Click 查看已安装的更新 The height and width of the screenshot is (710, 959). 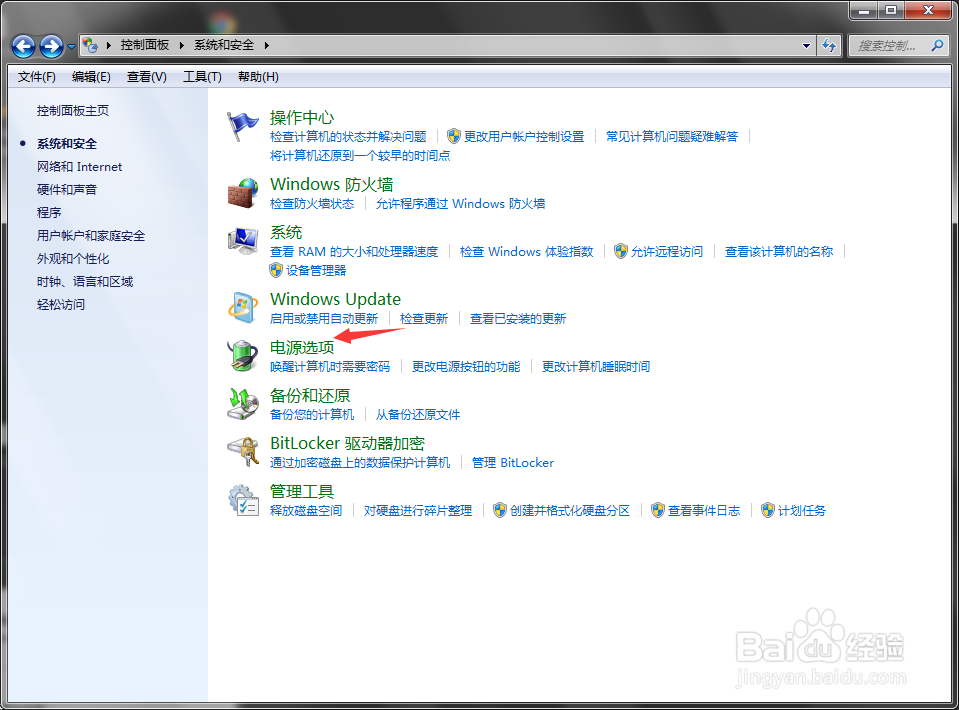[x=518, y=319]
